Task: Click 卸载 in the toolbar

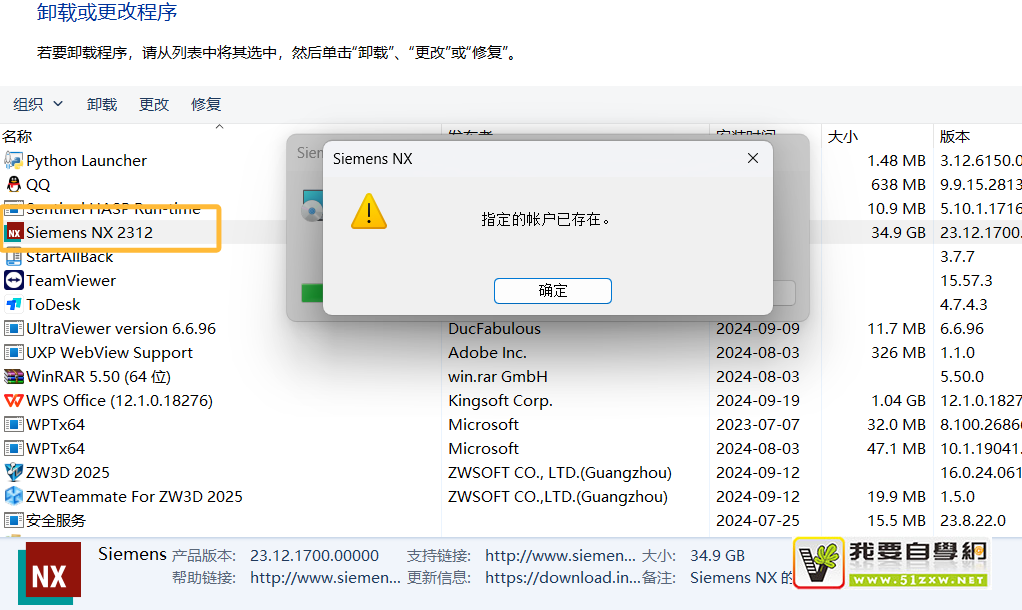Action: (102, 104)
